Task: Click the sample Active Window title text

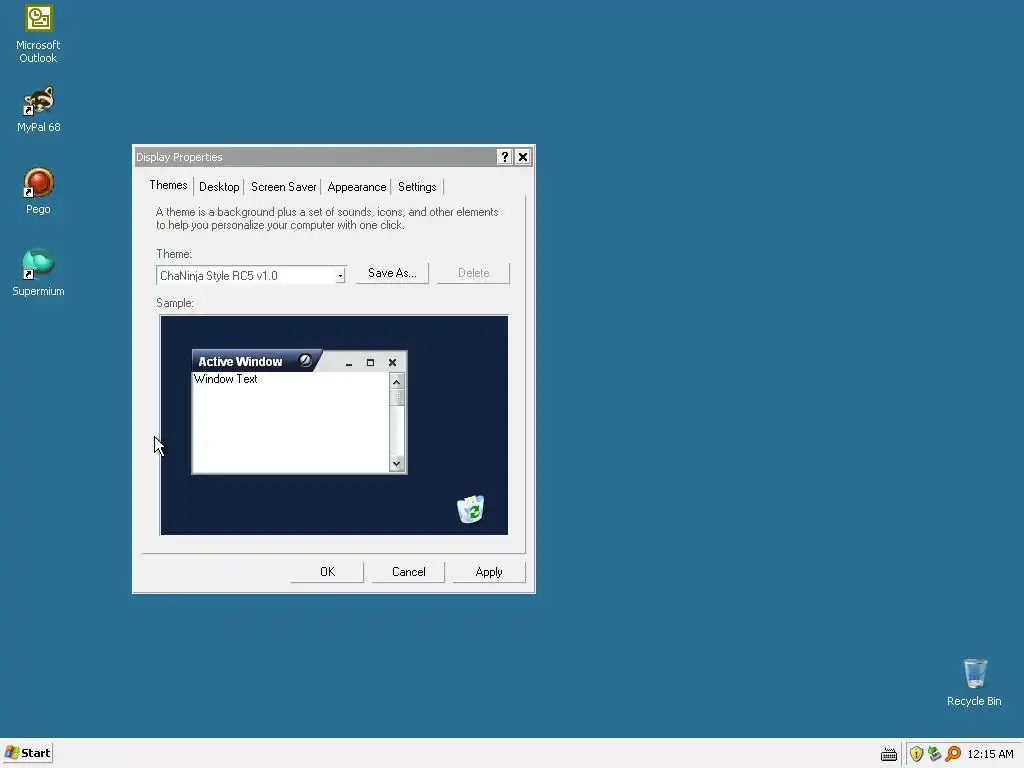Action: point(240,361)
